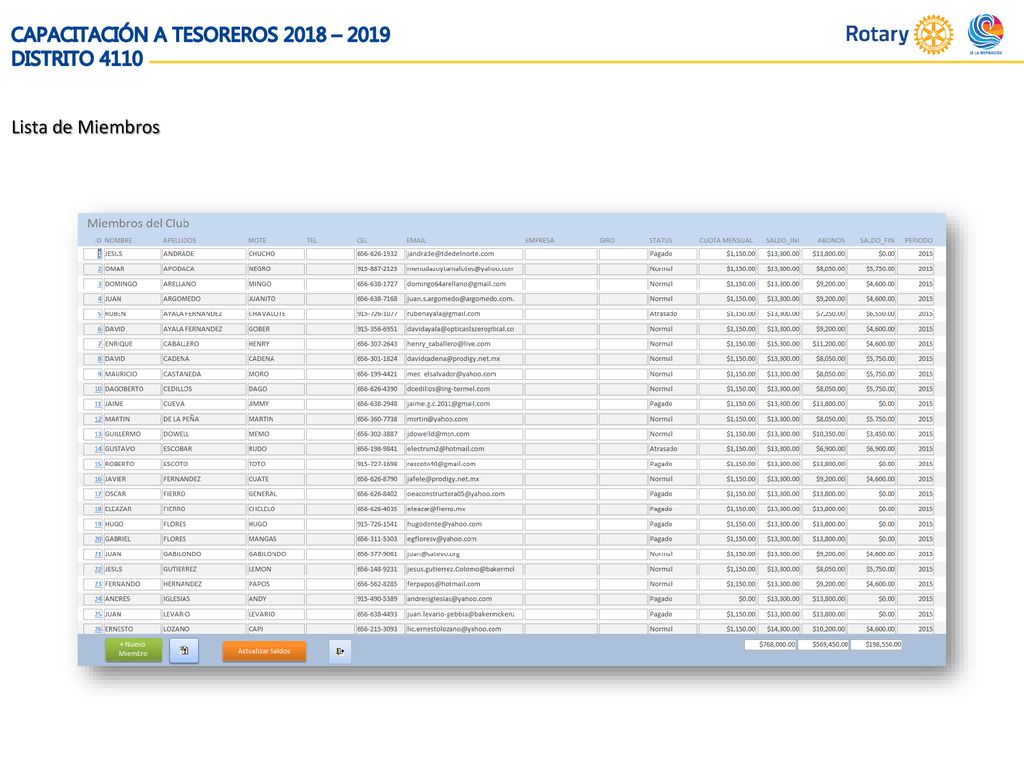
Task: Open member ID link 2 for OMAR
Action: [99, 269]
